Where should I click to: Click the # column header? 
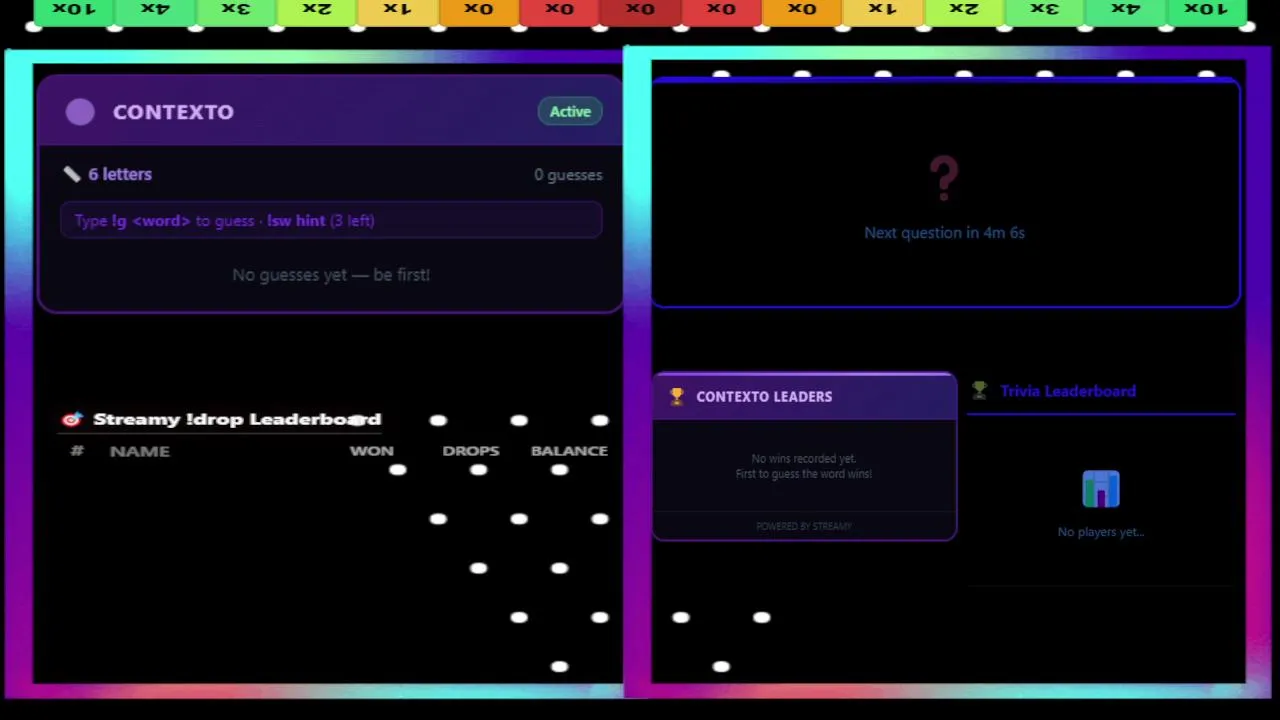pos(77,451)
